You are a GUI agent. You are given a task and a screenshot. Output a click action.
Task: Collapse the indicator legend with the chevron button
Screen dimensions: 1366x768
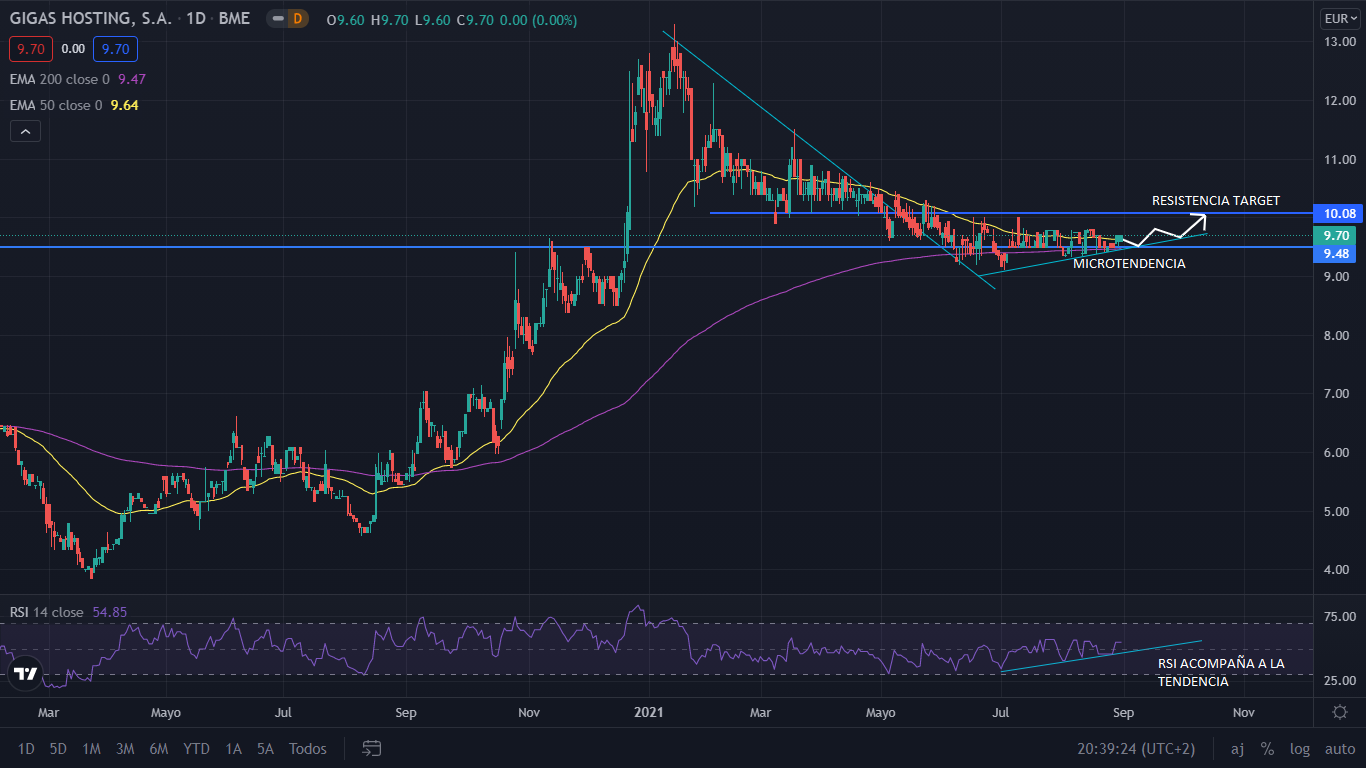point(25,131)
